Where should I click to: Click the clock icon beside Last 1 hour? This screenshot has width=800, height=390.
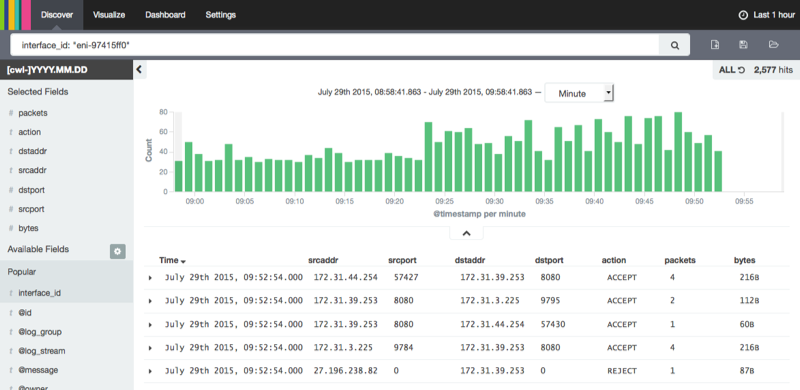coord(743,15)
